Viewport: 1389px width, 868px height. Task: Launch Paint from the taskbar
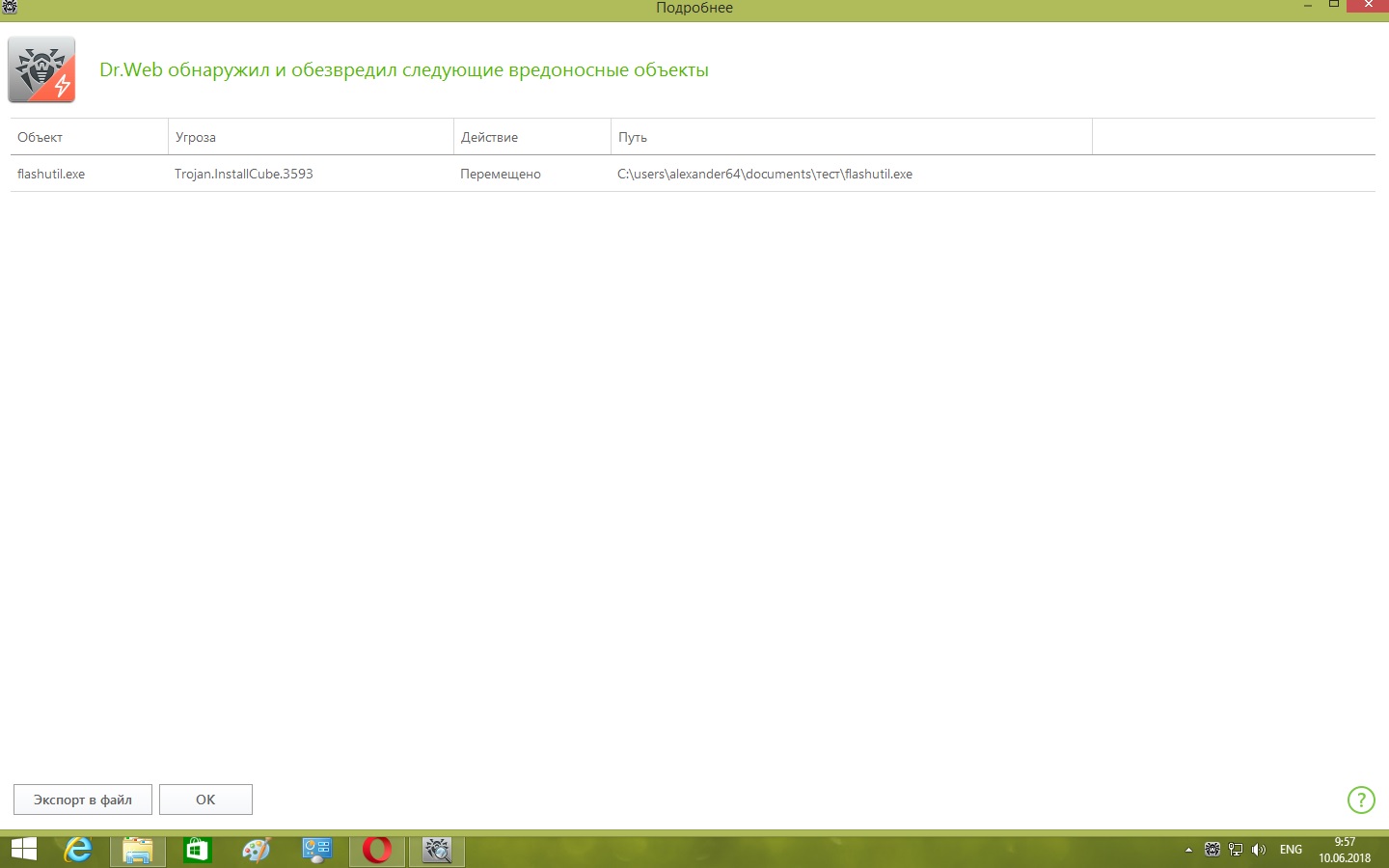(257, 850)
